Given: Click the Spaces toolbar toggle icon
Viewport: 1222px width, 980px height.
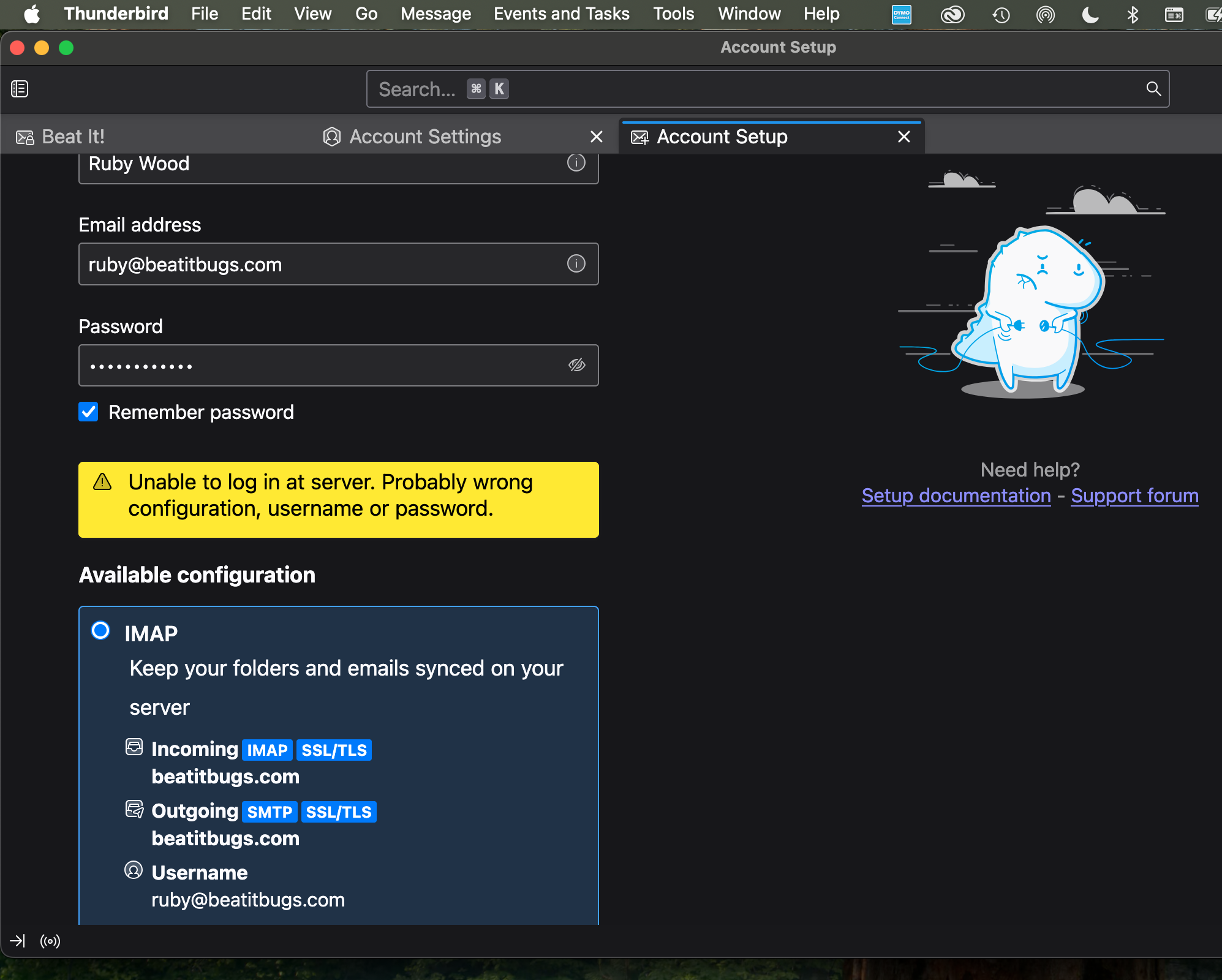Looking at the screenshot, I should pyautogui.click(x=20, y=89).
